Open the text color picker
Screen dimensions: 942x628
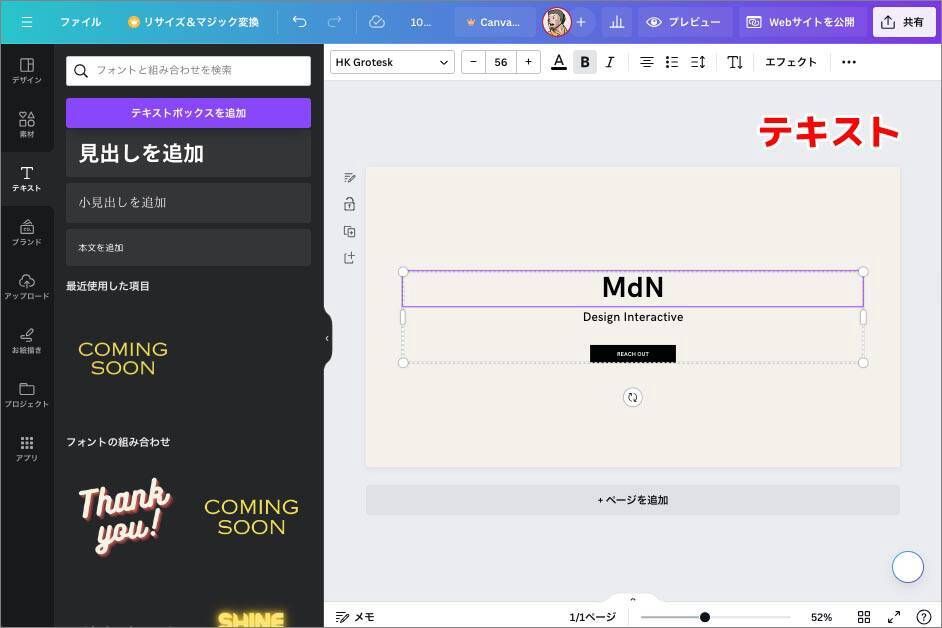(x=559, y=62)
